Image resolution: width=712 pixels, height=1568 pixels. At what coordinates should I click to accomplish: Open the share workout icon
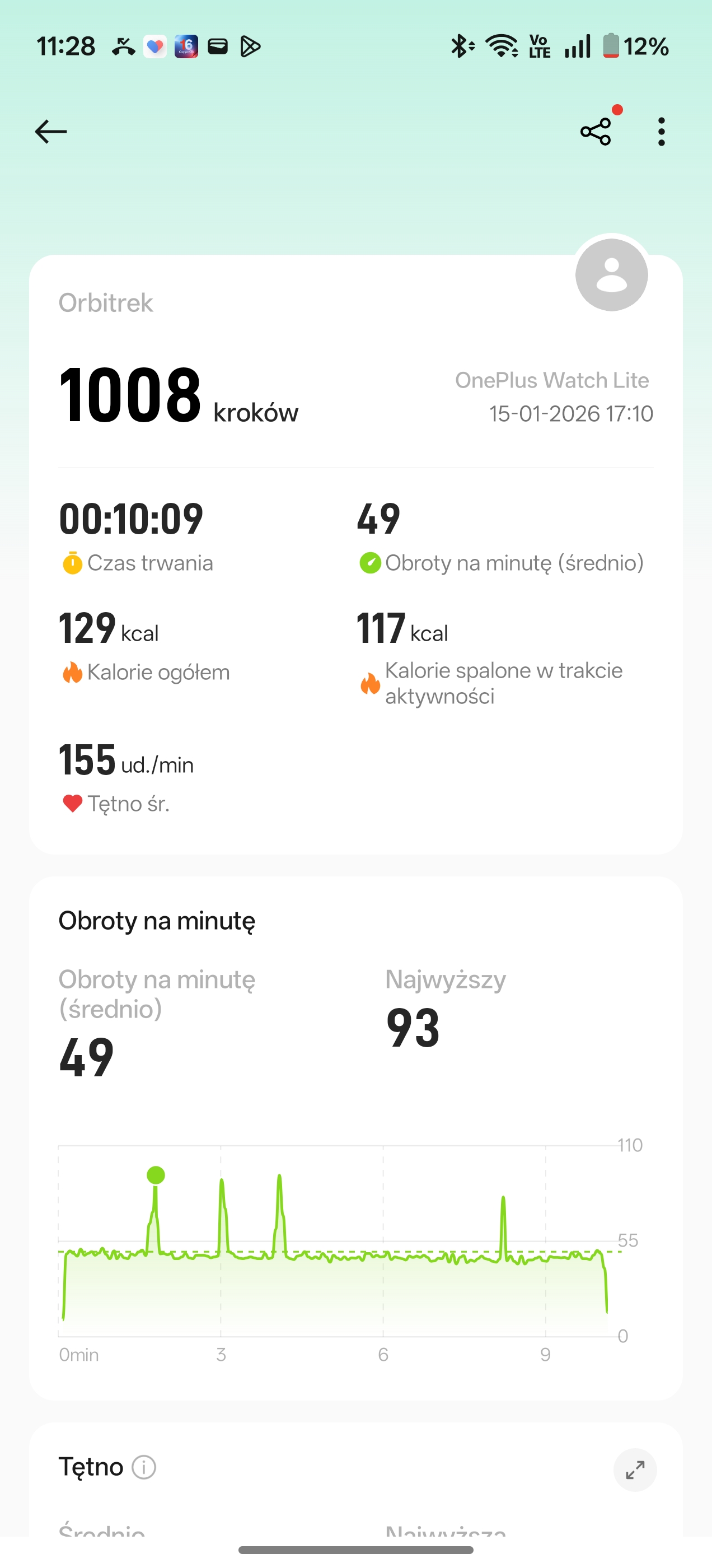click(596, 132)
